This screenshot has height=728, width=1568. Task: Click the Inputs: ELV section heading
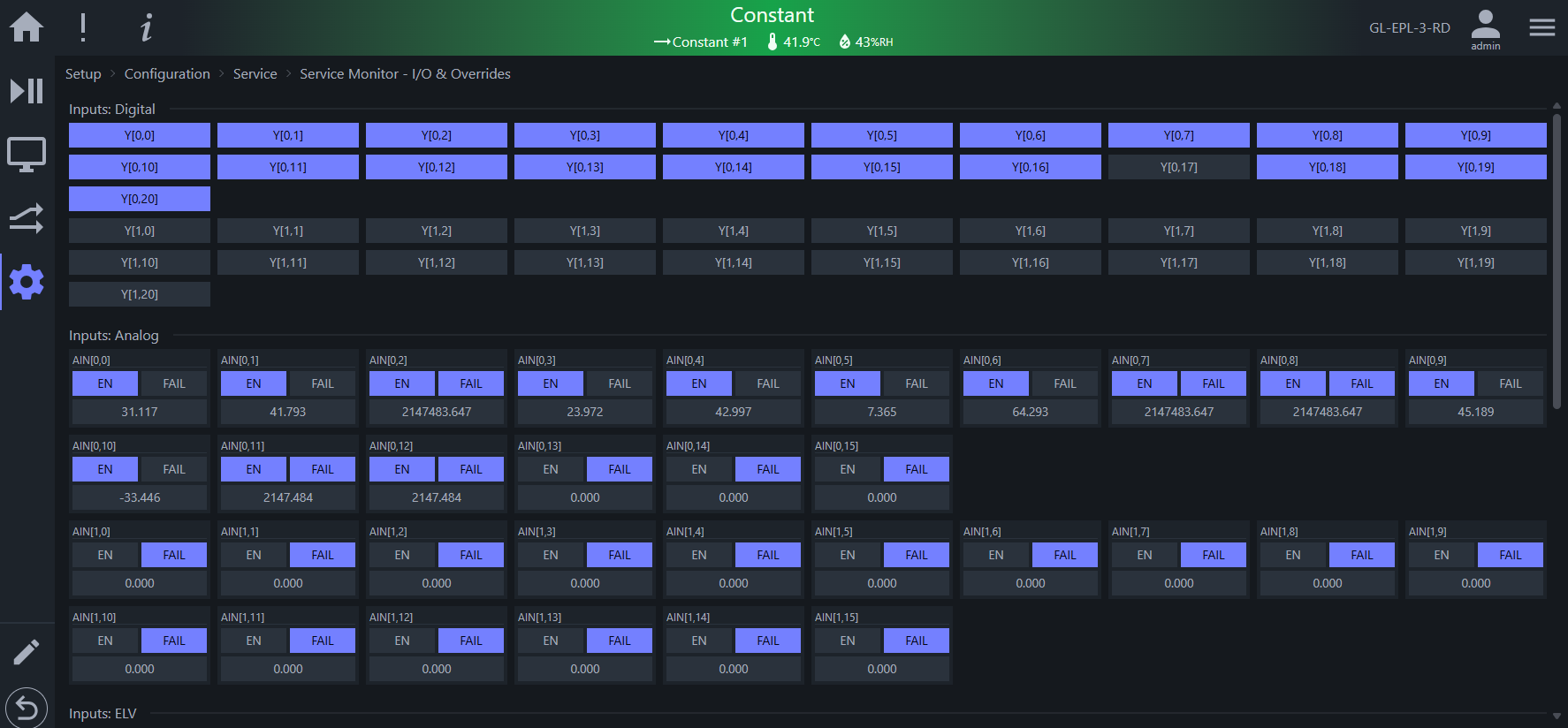click(103, 714)
